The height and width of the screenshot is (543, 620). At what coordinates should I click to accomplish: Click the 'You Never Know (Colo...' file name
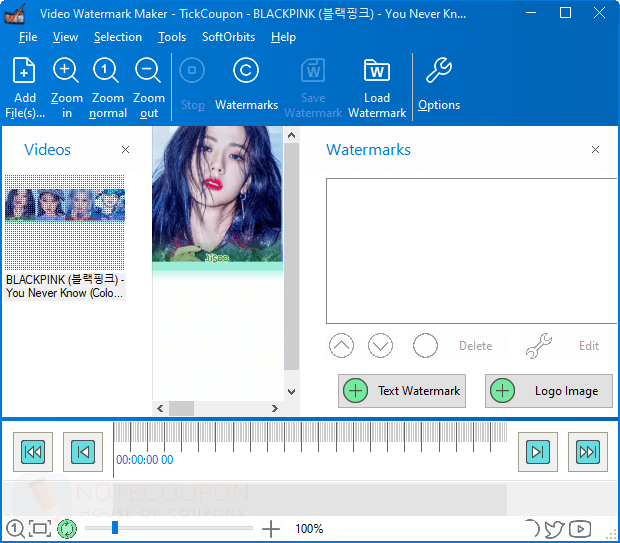pos(64,293)
